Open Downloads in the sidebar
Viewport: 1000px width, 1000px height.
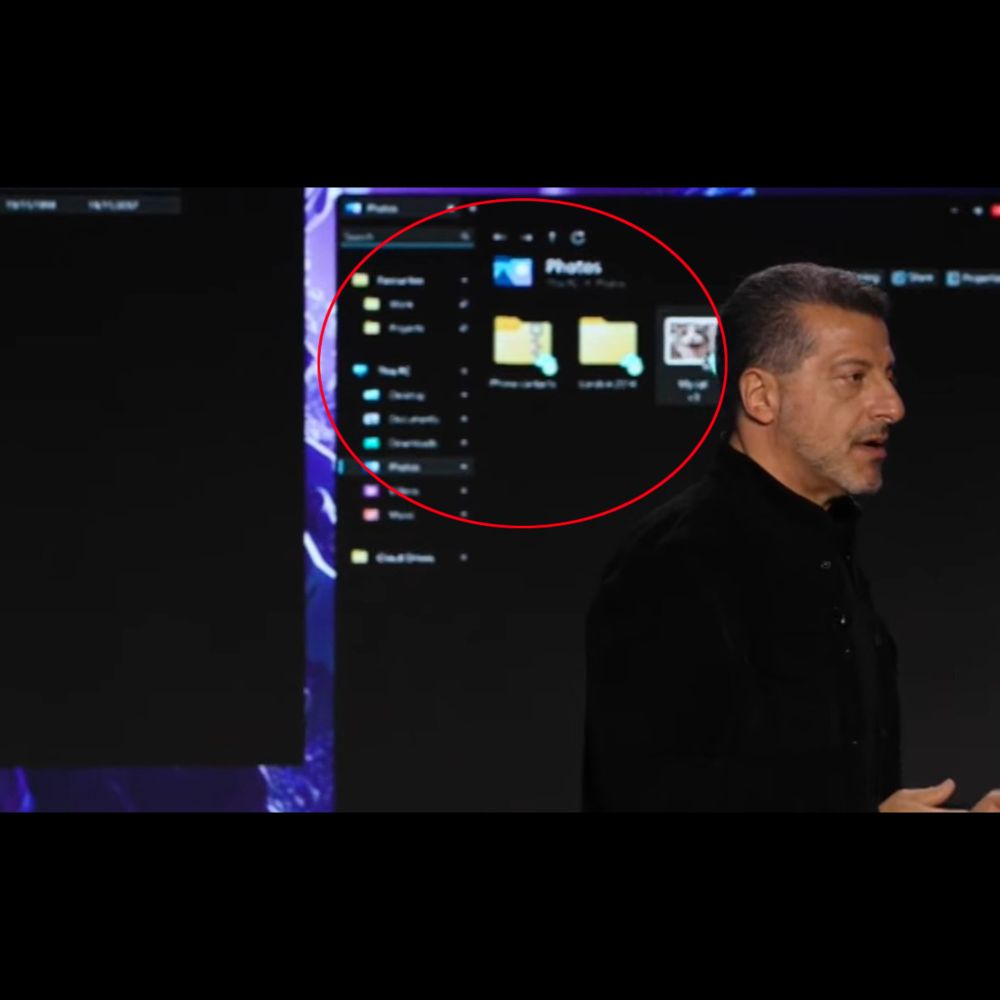click(x=413, y=443)
